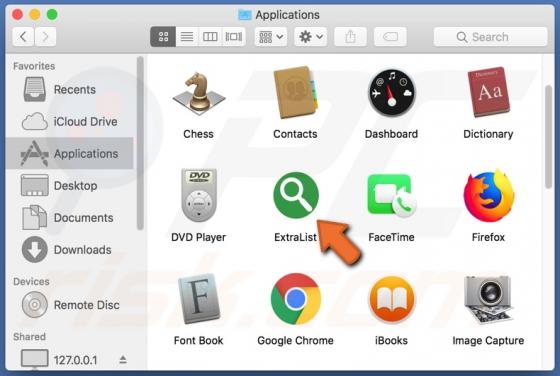Select the Dashboard app icon

[x=391, y=93]
